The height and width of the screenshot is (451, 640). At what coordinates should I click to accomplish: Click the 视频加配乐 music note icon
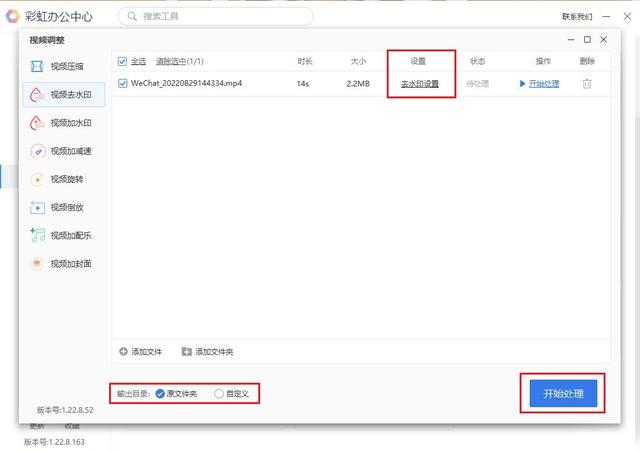coord(38,235)
